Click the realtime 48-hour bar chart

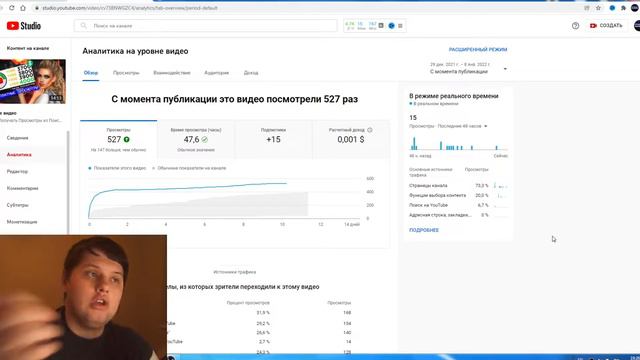458,144
